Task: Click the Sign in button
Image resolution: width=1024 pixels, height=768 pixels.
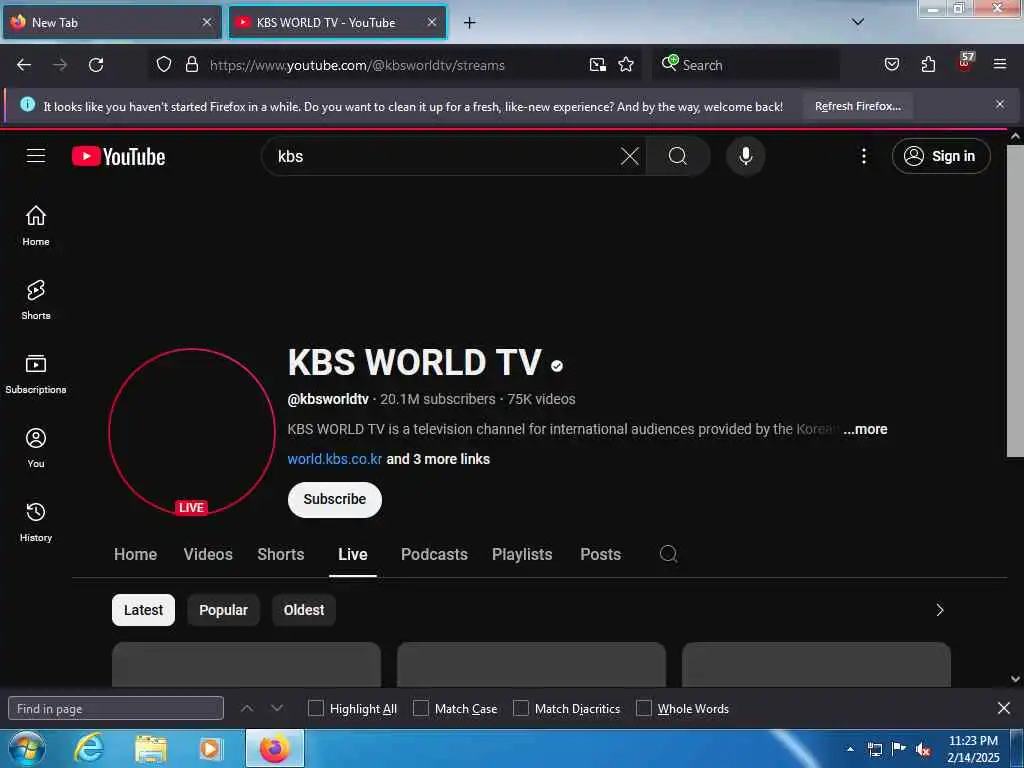Action: 941,156
